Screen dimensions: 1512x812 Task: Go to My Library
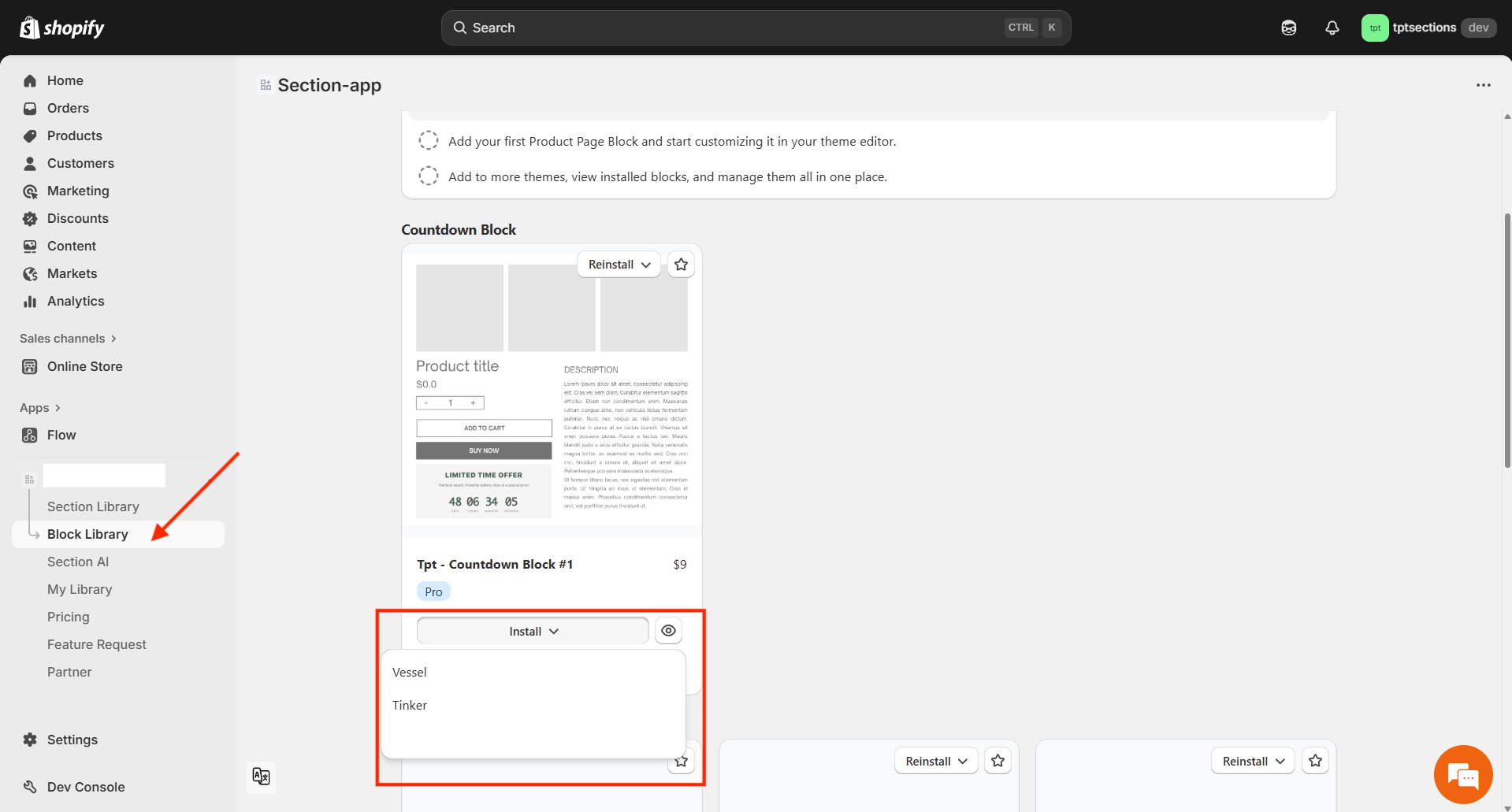(x=80, y=590)
